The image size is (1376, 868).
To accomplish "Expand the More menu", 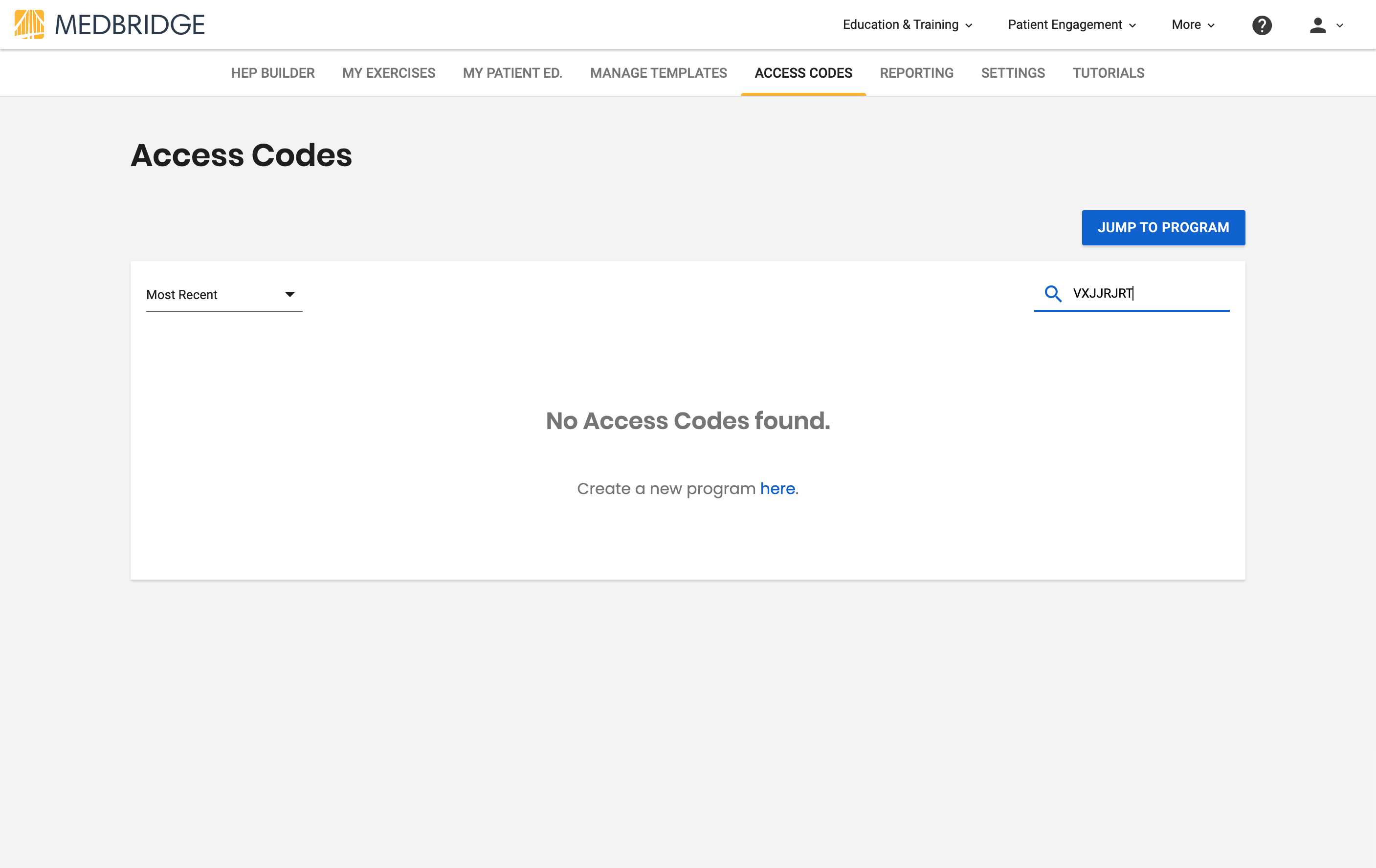I will pyautogui.click(x=1193, y=24).
